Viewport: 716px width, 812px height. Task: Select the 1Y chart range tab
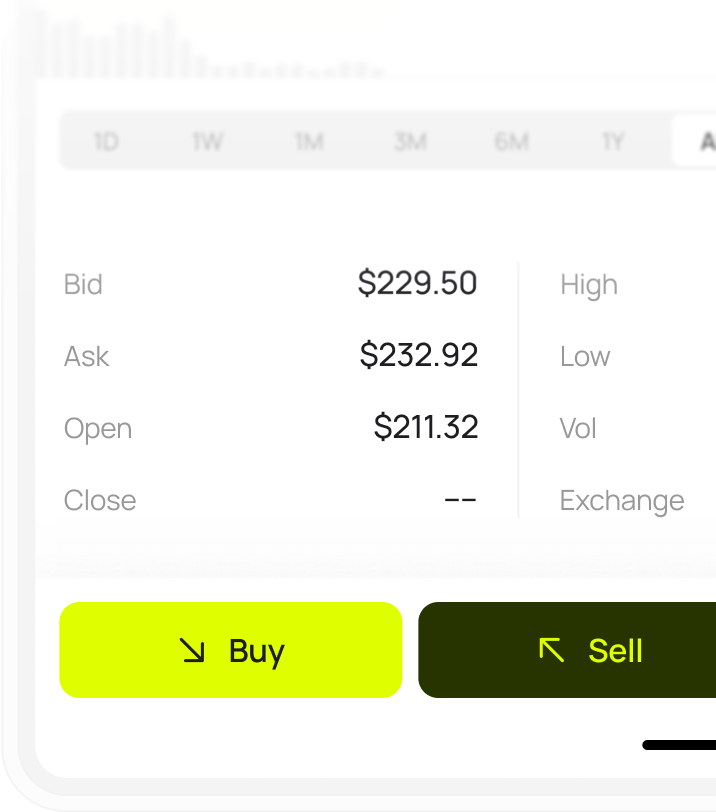pyautogui.click(x=613, y=142)
